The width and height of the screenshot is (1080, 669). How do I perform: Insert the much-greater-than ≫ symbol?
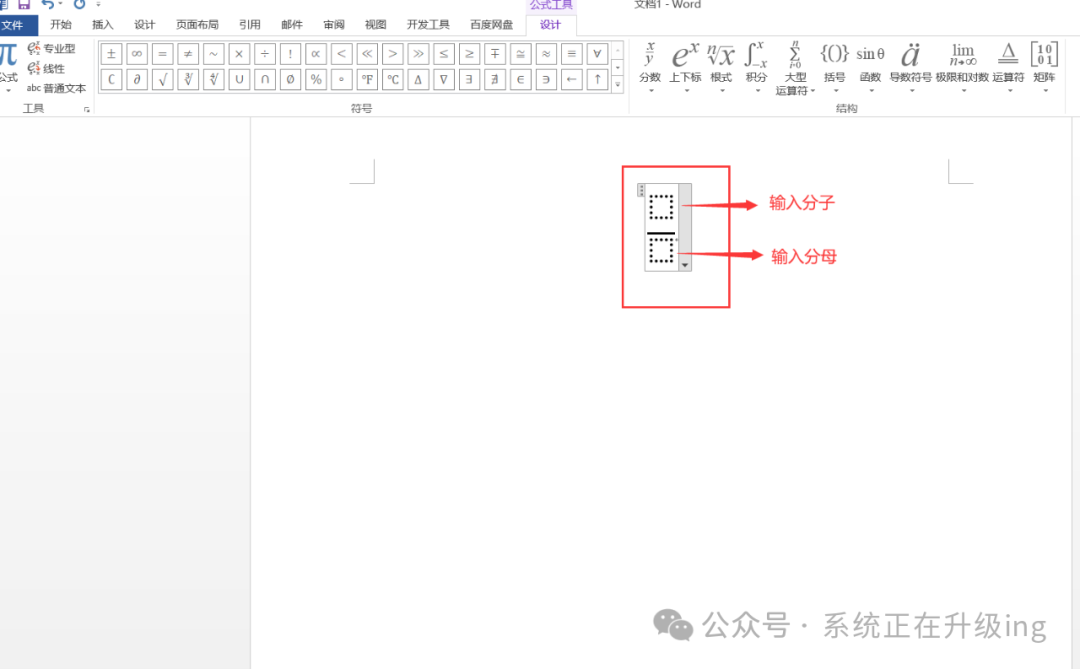[418, 54]
